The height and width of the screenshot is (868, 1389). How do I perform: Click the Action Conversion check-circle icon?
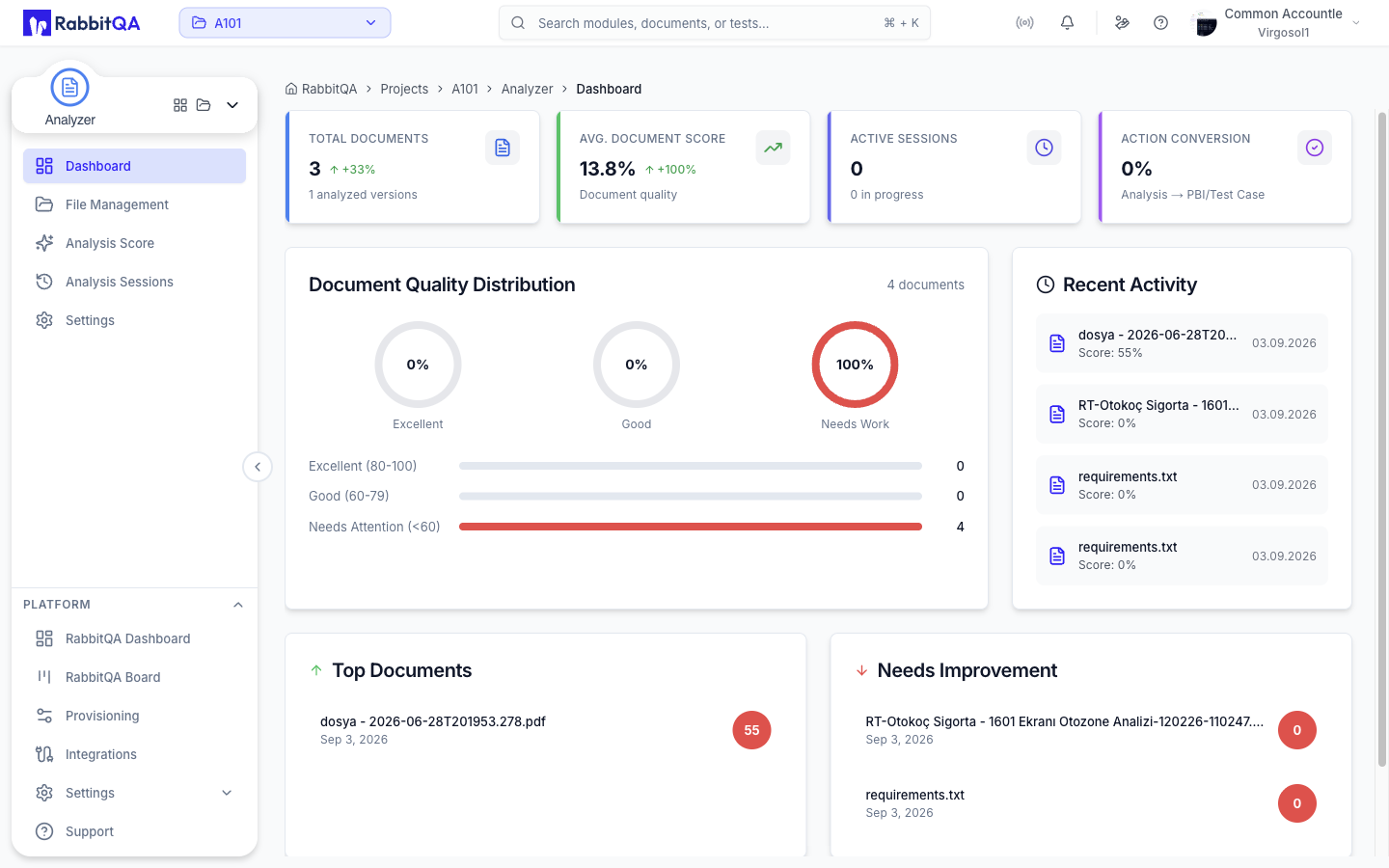coord(1315,148)
